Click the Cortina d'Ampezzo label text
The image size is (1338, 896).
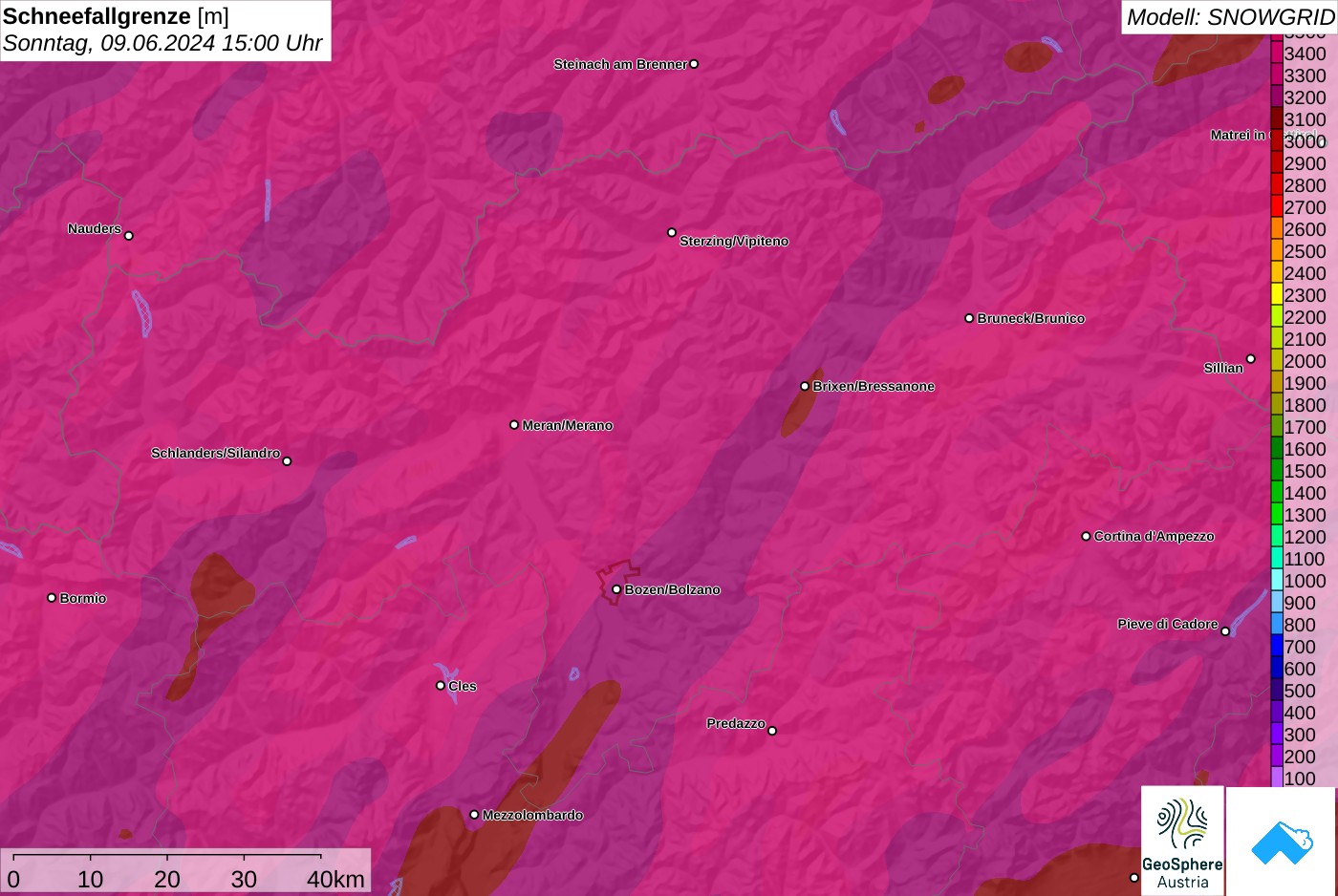coord(1155,536)
